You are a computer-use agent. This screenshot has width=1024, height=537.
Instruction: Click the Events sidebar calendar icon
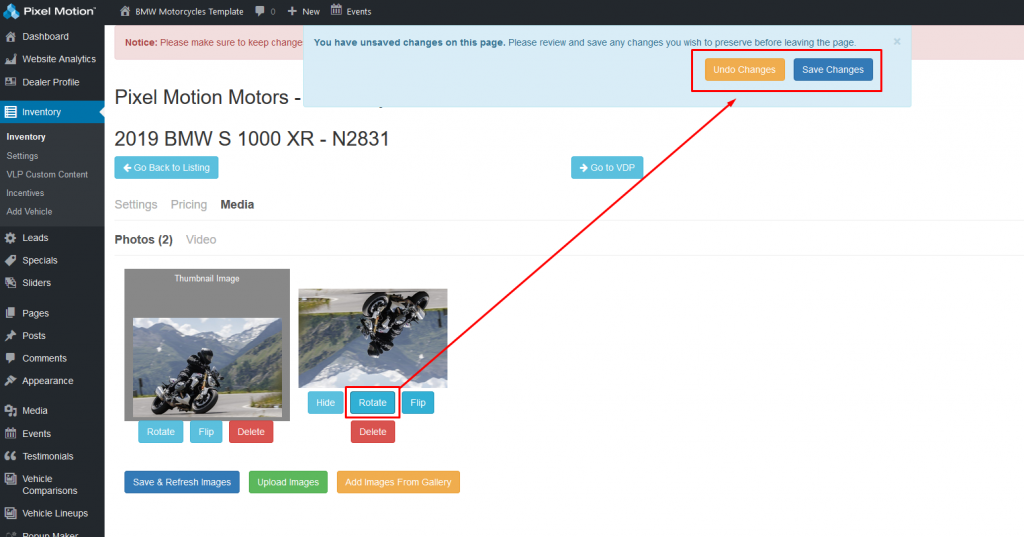(x=10, y=433)
